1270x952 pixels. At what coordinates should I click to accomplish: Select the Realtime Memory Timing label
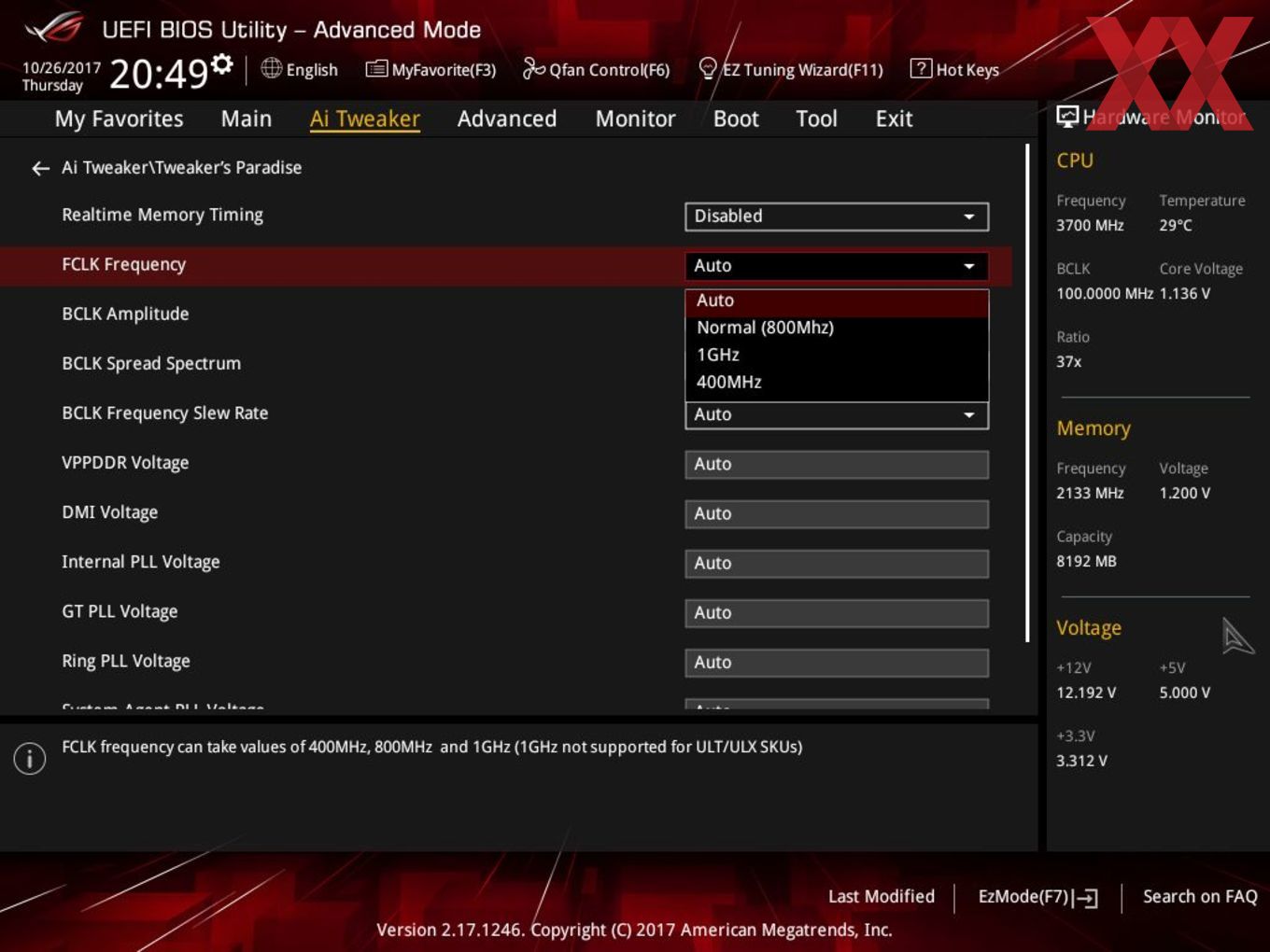[162, 215]
